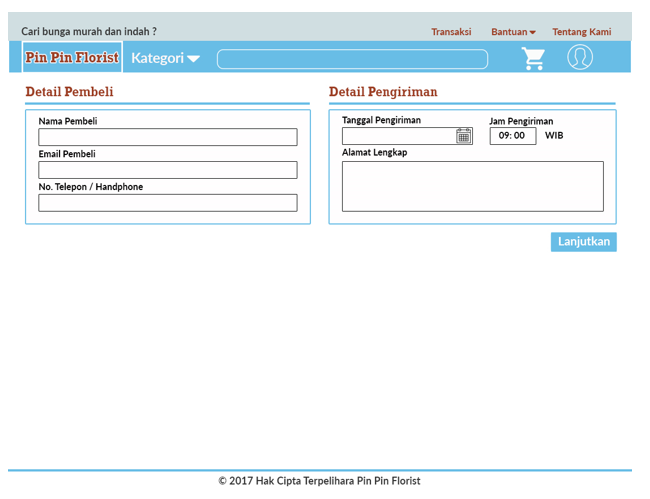Open the Bantuan dropdown menu

[x=513, y=32]
